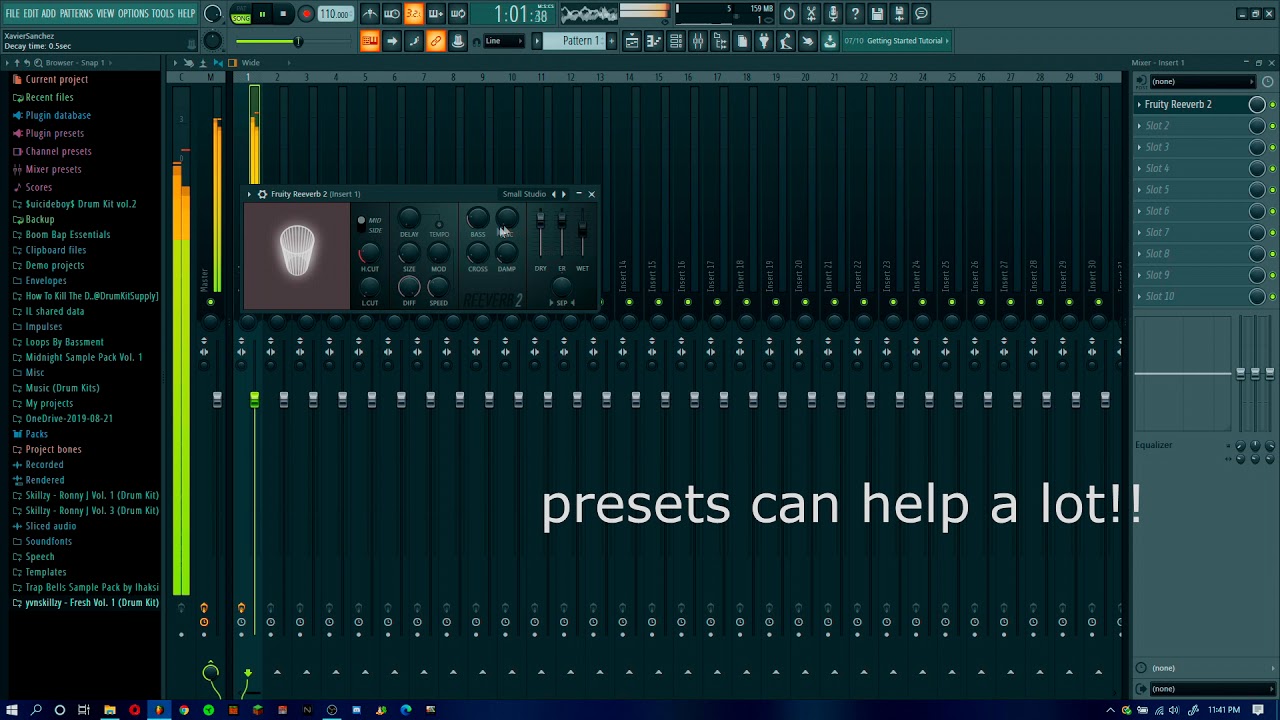Click the plus button next to Pattern 1
Screen dimensions: 1280x720
pyautogui.click(x=610, y=41)
